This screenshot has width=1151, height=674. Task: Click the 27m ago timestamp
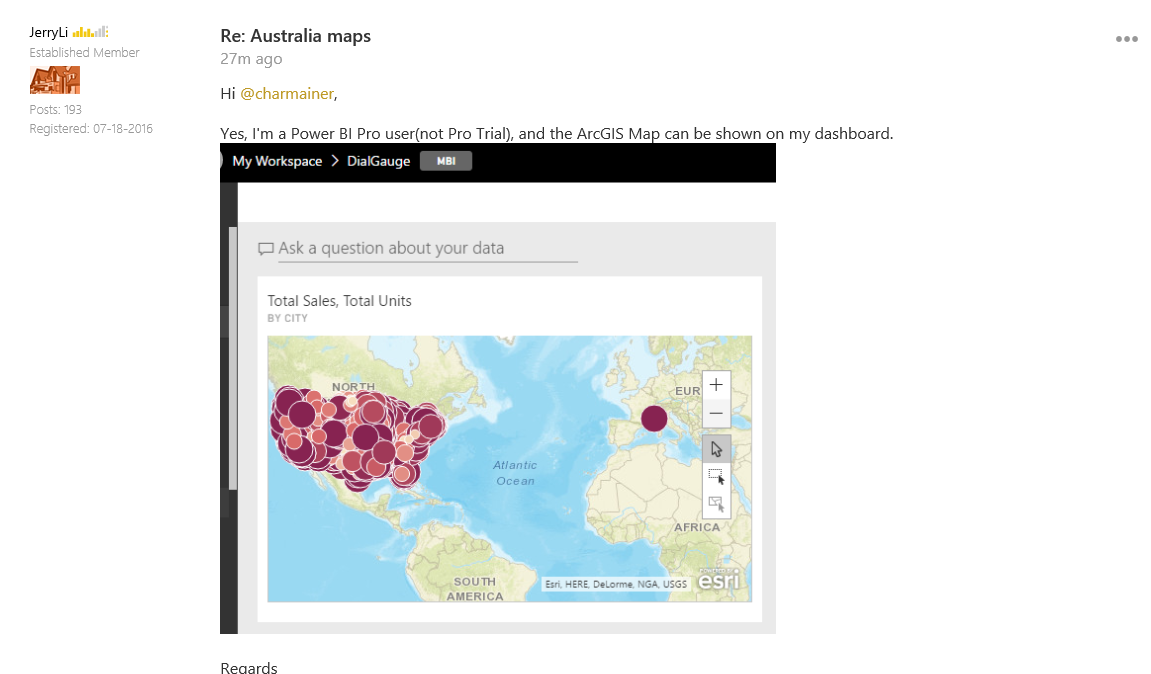(251, 59)
